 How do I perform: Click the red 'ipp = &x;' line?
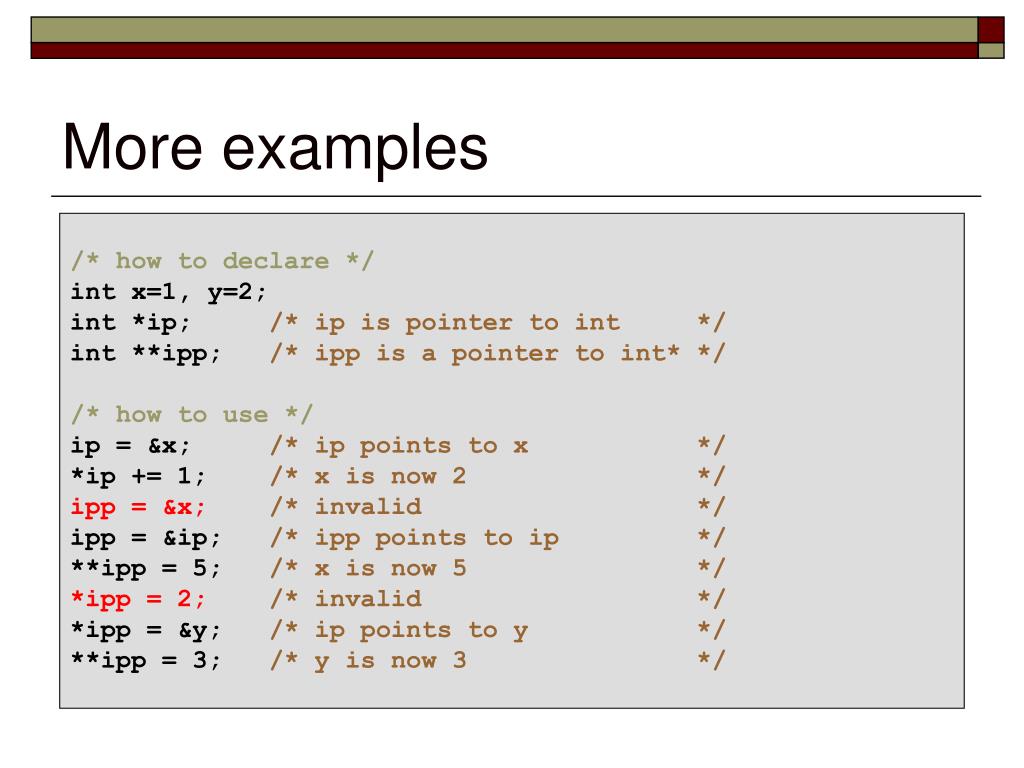tap(138, 507)
